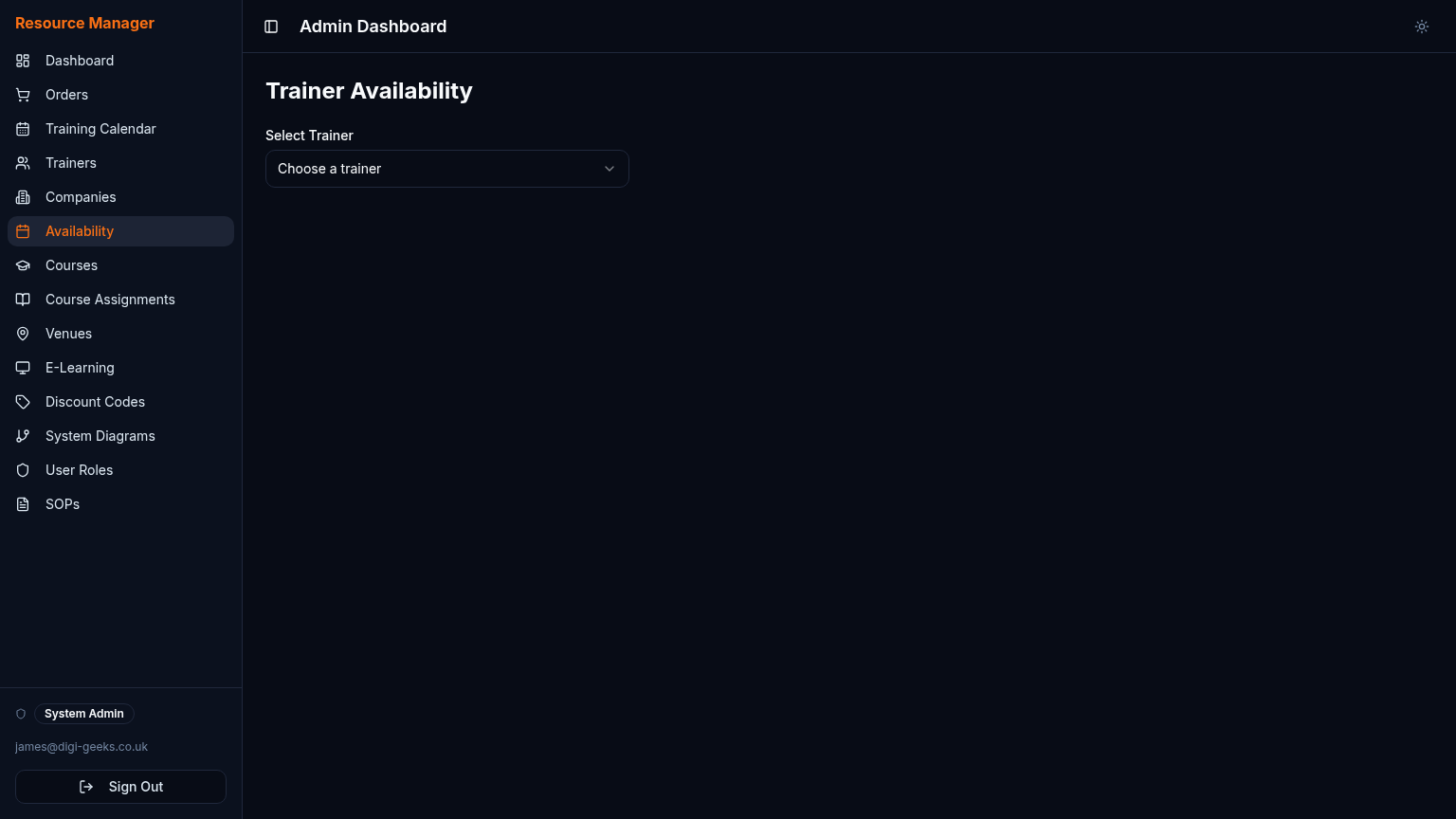The width and height of the screenshot is (1456, 819).
Task: Click the Discount Codes tag icon
Action: pos(23,402)
